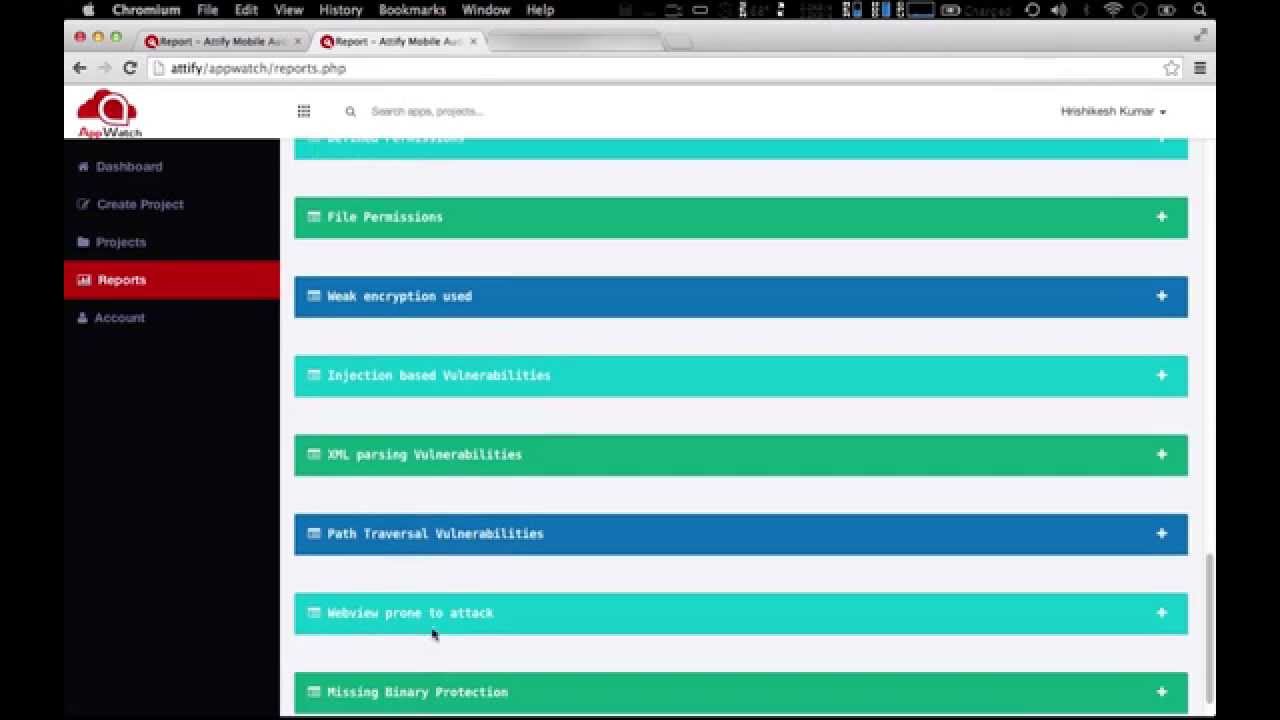The width and height of the screenshot is (1280, 720).
Task: Toggle fullscreen with window corner arrows
Action: (1200, 35)
